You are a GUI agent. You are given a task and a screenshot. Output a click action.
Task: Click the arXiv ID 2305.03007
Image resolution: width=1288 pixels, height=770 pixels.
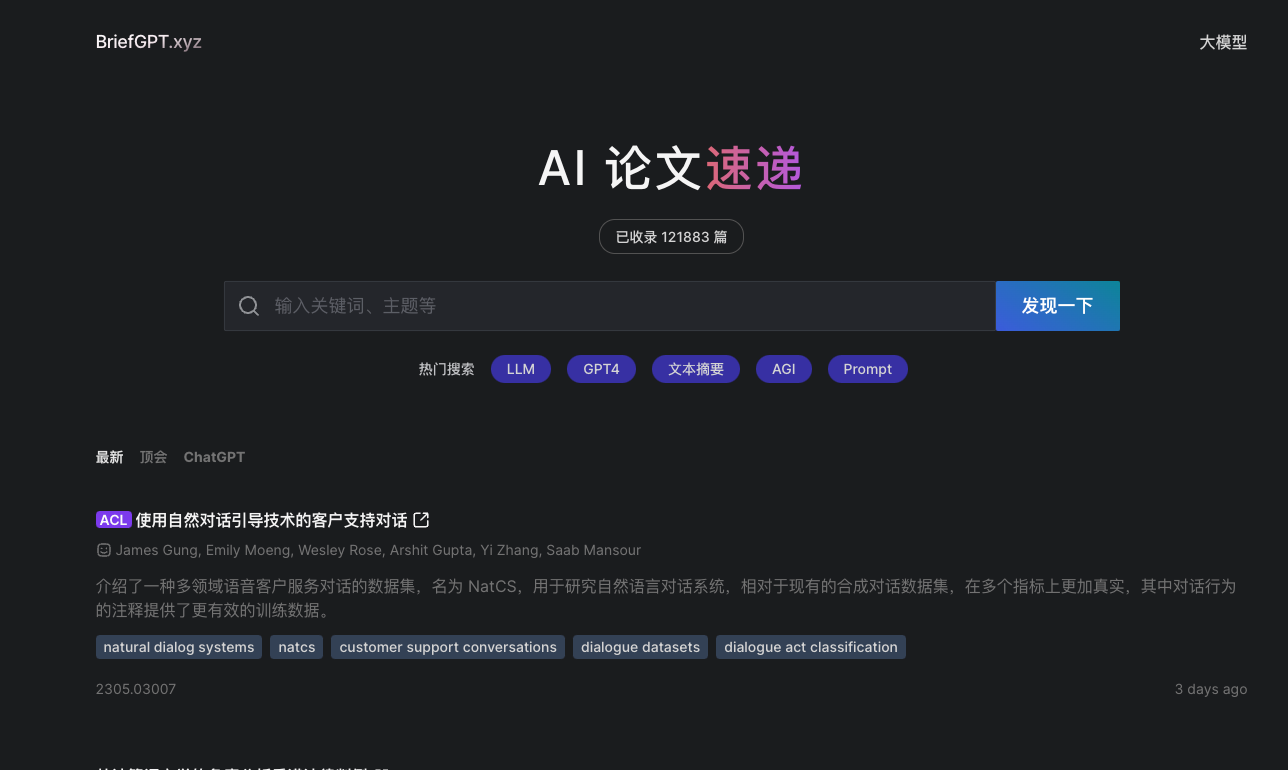(136, 689)
